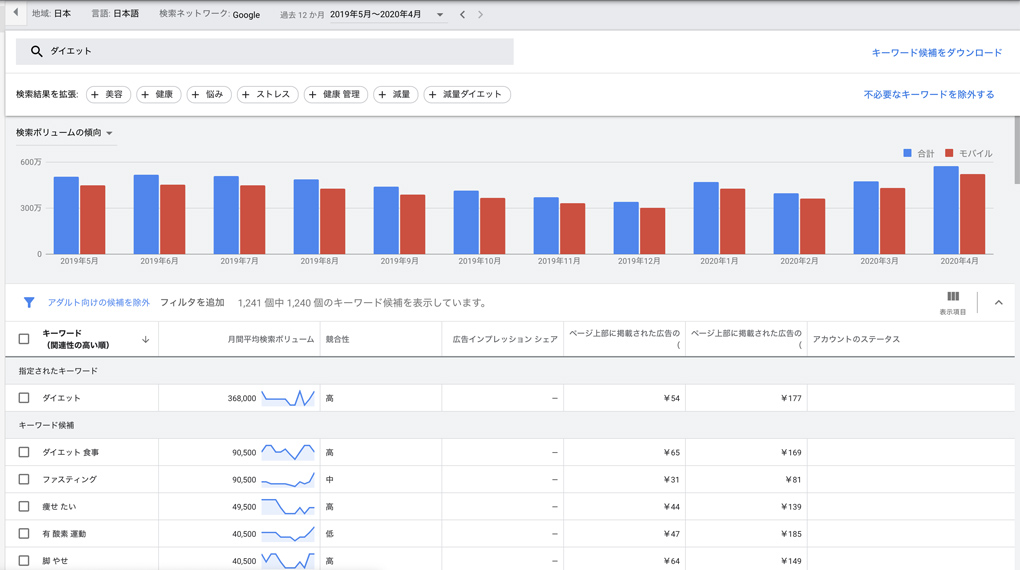Image resolution: width=1020 pixels, height=570 pixels.
Task: Click trend sparkline for ダイエット row
Action: coord(288,398)
